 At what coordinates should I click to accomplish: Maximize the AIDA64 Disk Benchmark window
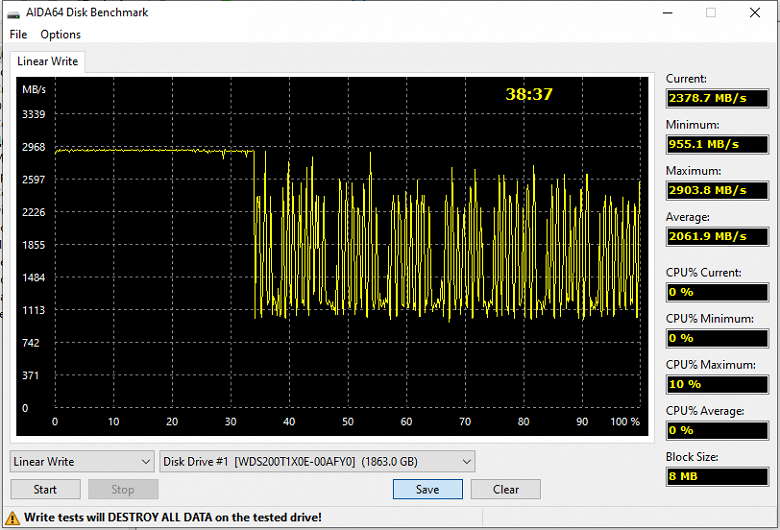711,12
